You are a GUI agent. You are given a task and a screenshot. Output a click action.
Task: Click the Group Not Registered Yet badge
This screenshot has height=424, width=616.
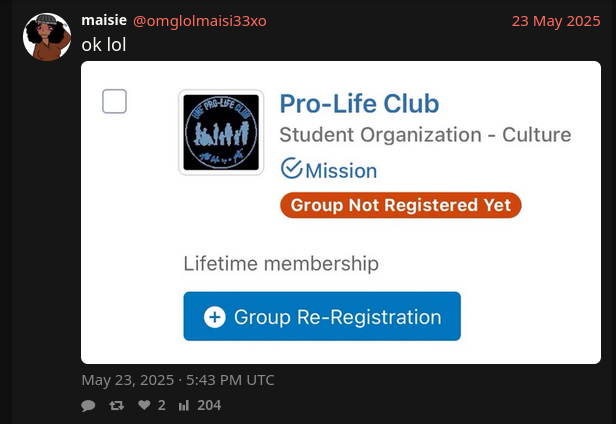(x=400, y=205)
